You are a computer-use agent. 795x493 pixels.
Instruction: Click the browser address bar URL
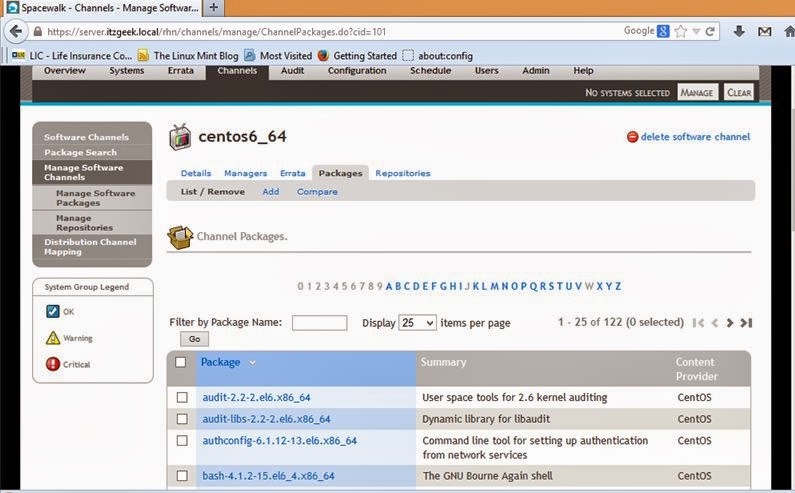216,32
